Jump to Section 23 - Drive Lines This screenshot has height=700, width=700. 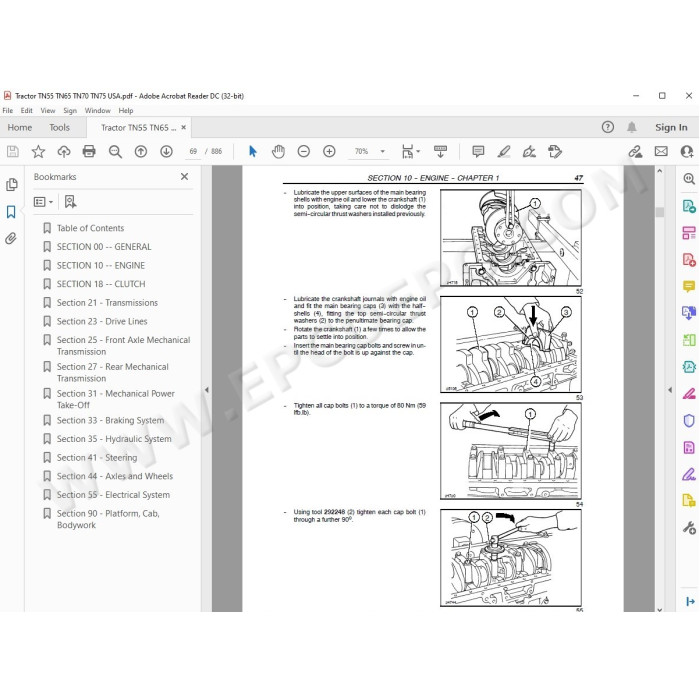tap(102, 321)
